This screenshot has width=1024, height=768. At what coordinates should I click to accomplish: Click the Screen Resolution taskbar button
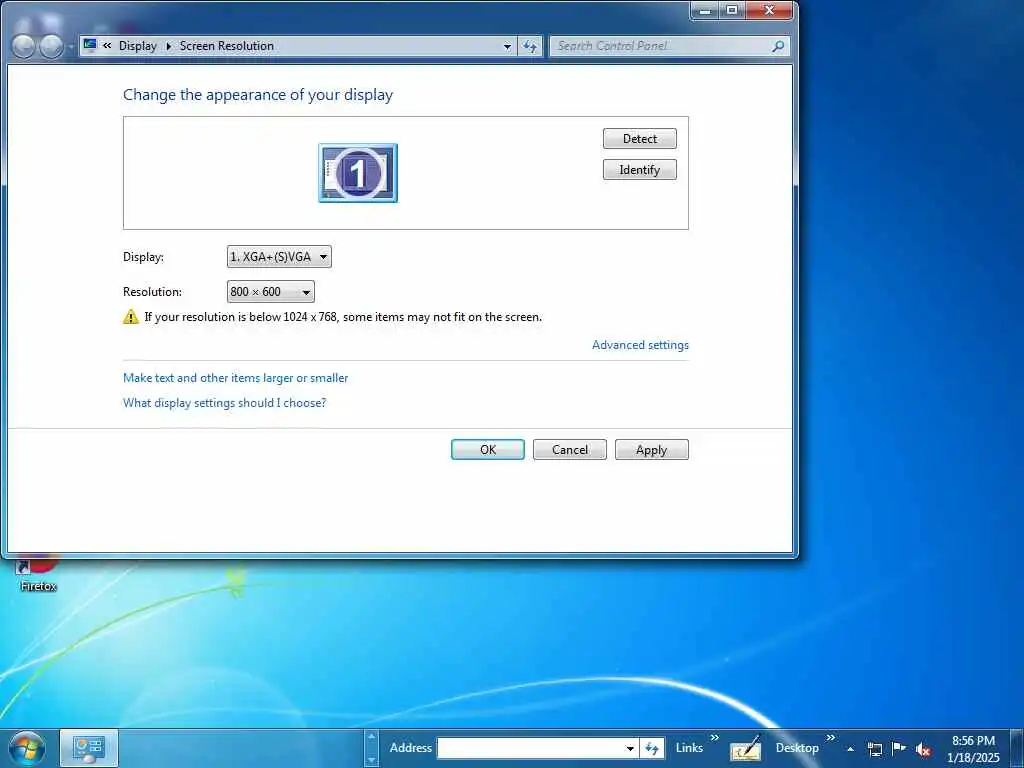click(89, 748)
